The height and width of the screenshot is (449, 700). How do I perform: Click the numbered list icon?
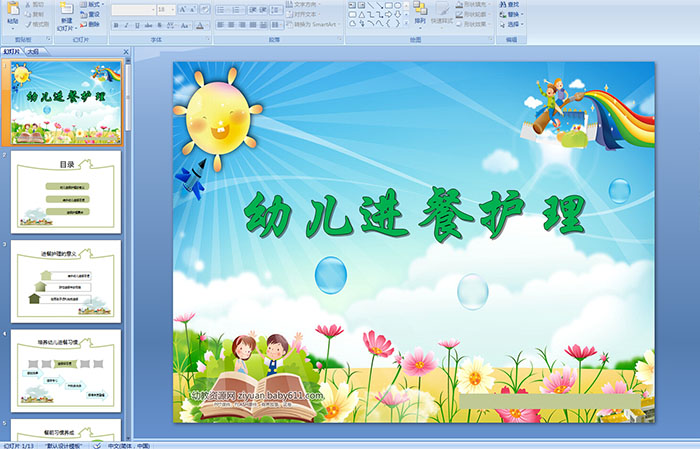(237, 9)
